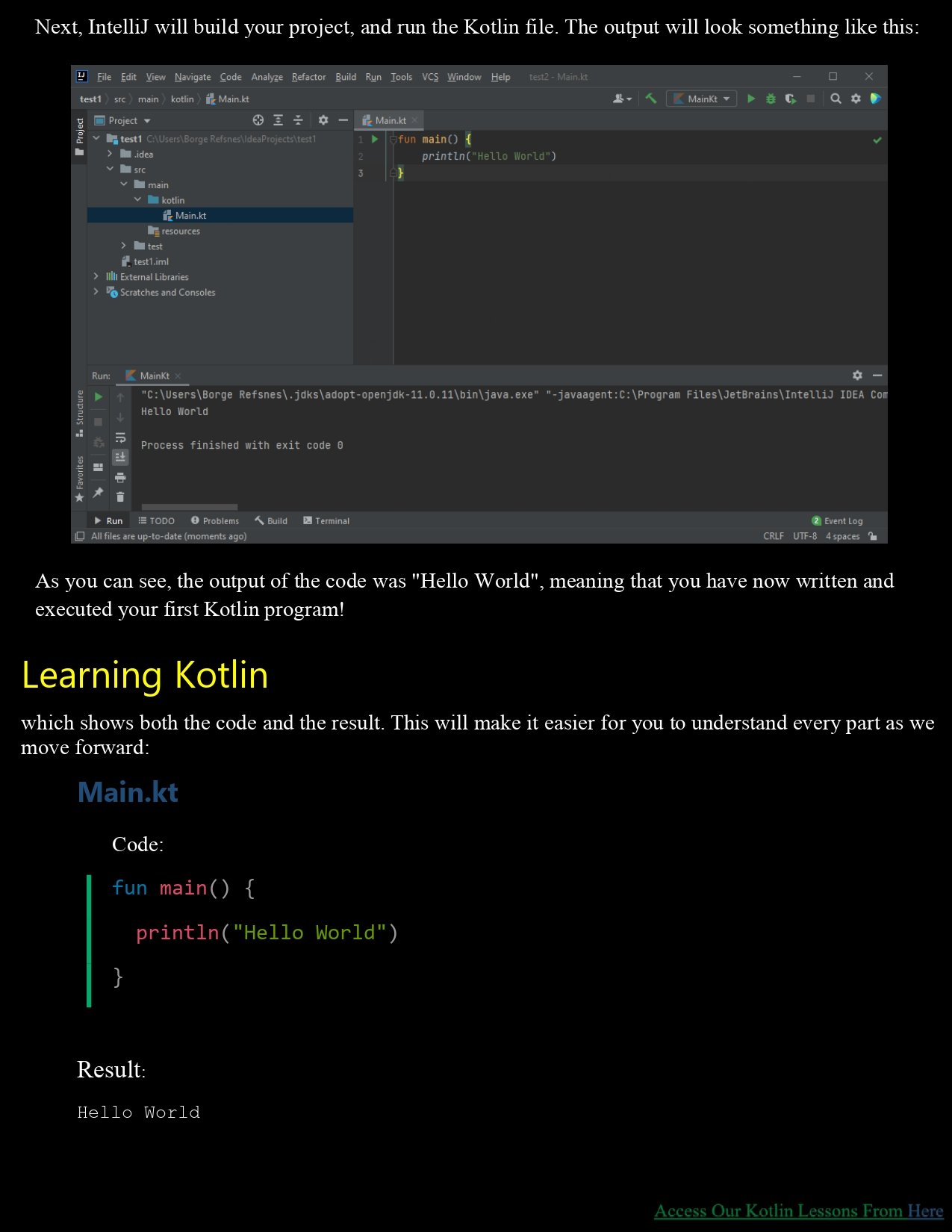952x1232 pixels.
Task: Switch to the Terminal tool window tab
Action: [x=326, y=520]
